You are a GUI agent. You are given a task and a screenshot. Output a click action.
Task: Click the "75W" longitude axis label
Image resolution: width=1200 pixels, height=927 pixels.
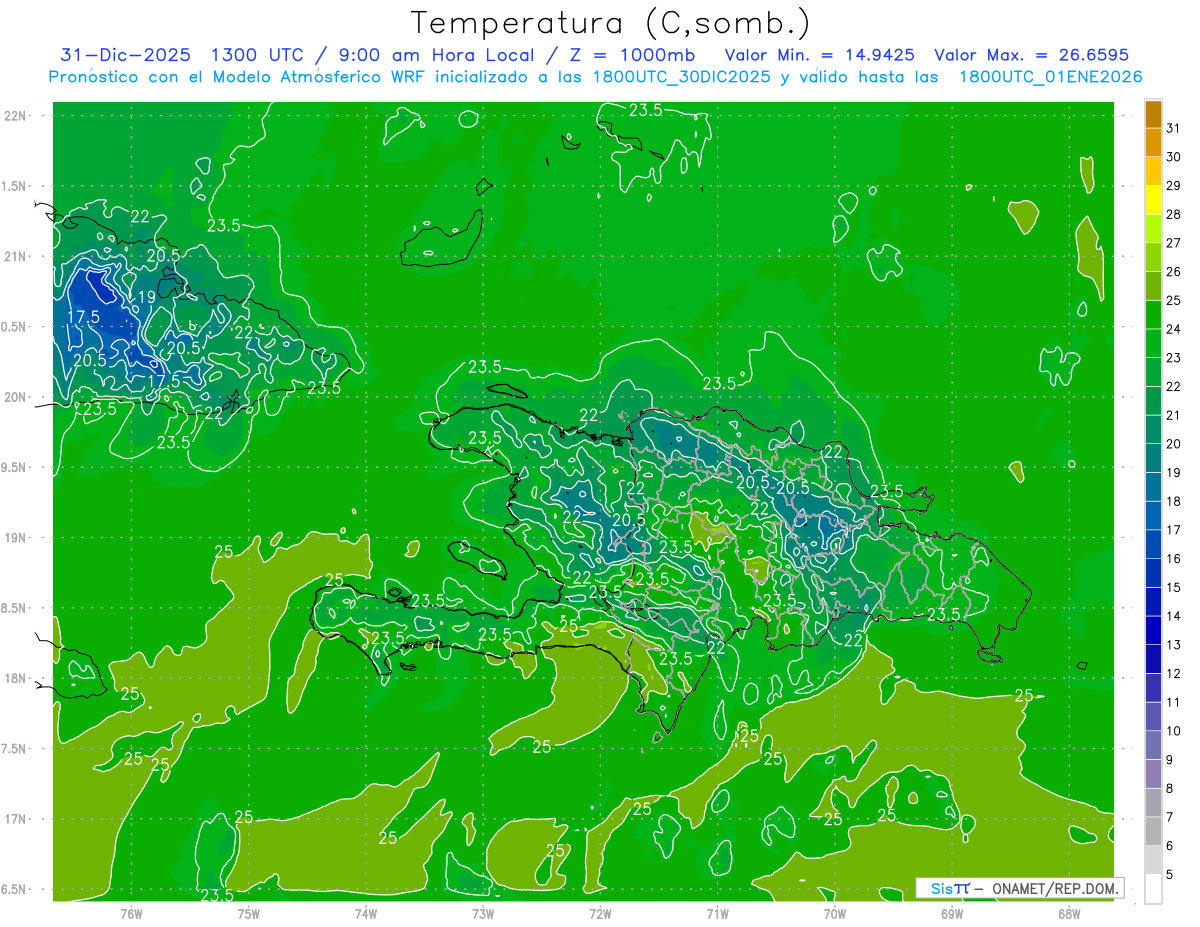(249, 913)
